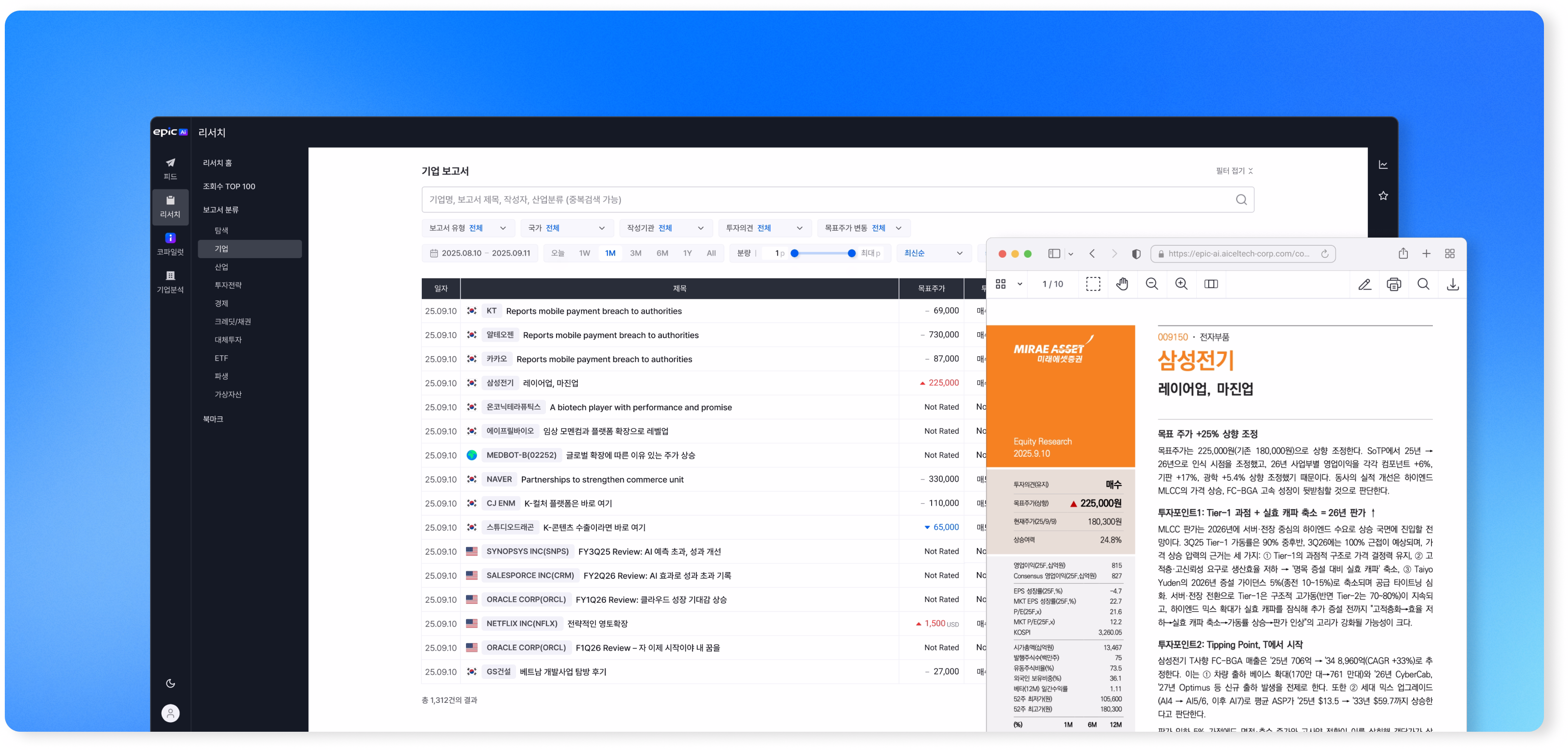Zoom out on the PDF document
Image resolution: width=1568 pixels, height=750 pixels.
click(1151, 284)
